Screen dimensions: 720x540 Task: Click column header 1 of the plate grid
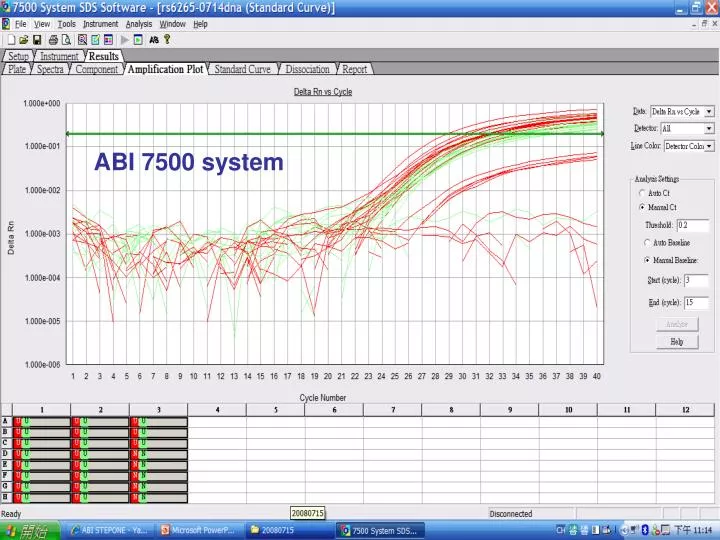(x=42, y=410)
